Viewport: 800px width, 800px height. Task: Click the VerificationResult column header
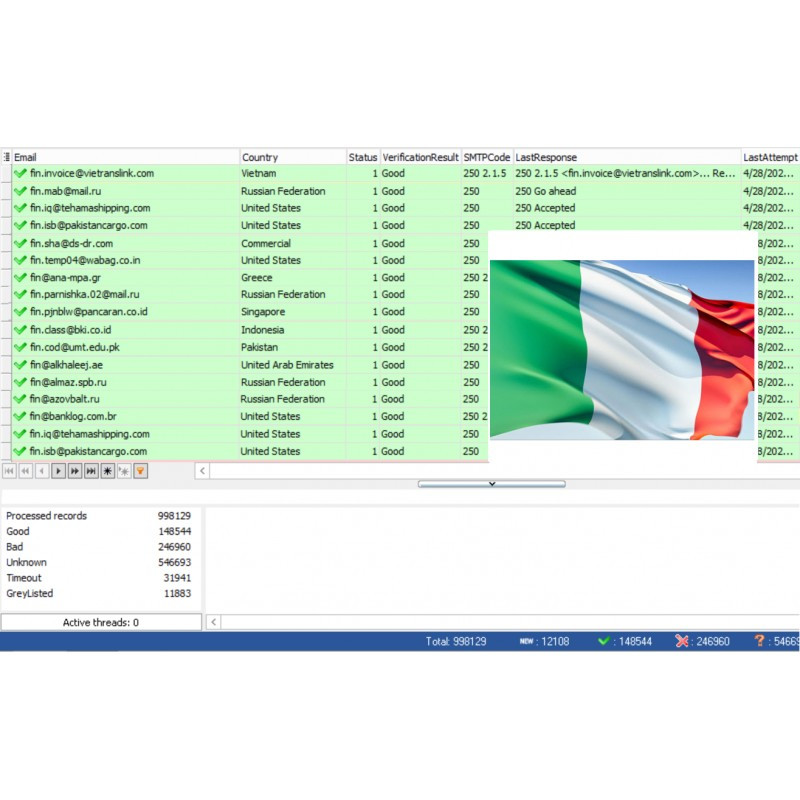pos(420,157)
